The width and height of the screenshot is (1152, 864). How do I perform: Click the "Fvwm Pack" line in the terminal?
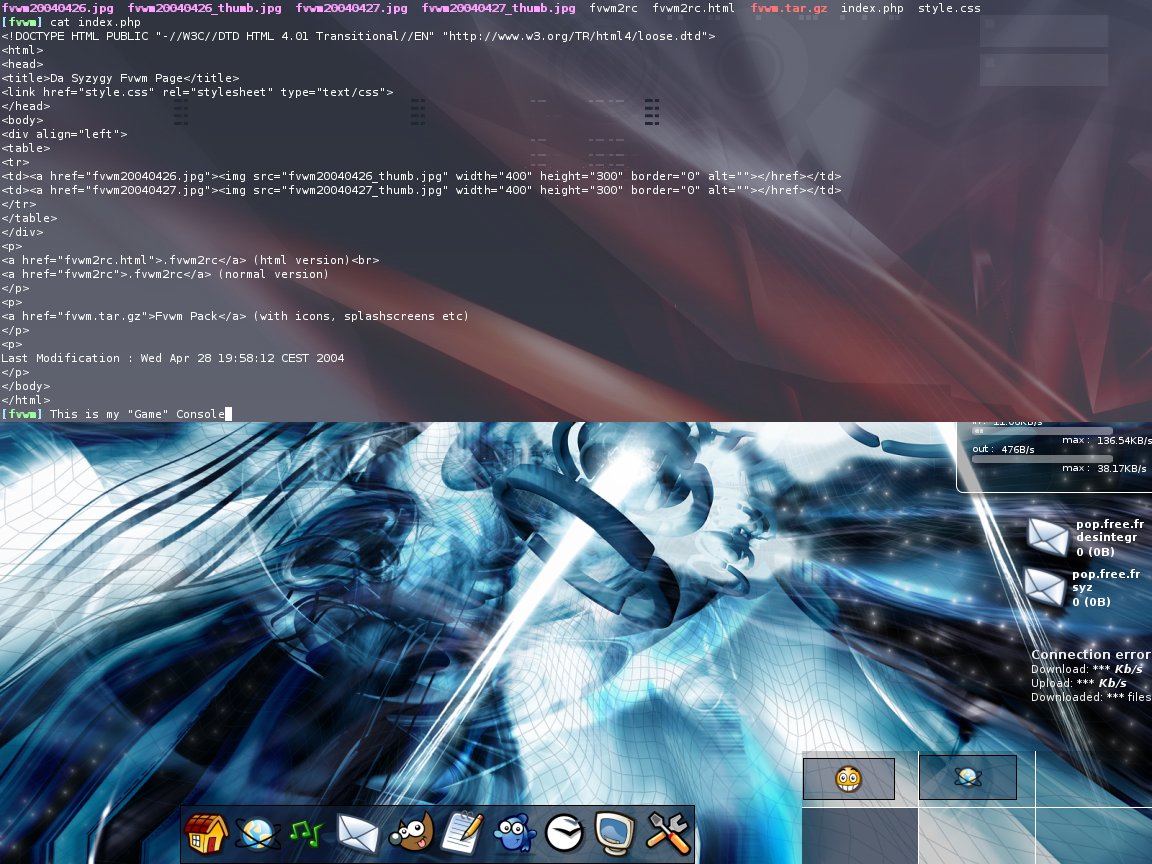coord(235,316)
